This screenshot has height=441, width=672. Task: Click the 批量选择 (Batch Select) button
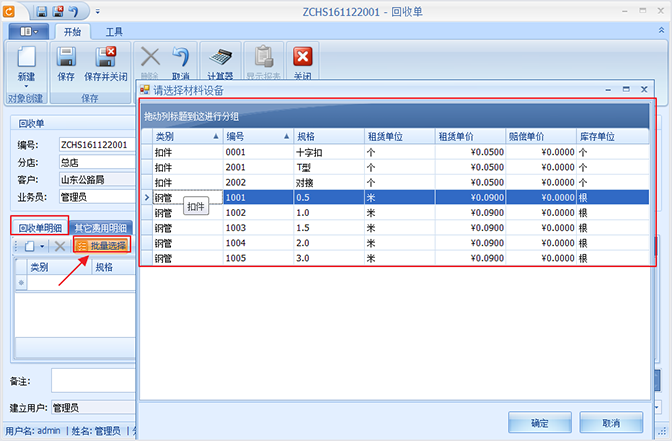pyautogui.click(x=102, y=245)
